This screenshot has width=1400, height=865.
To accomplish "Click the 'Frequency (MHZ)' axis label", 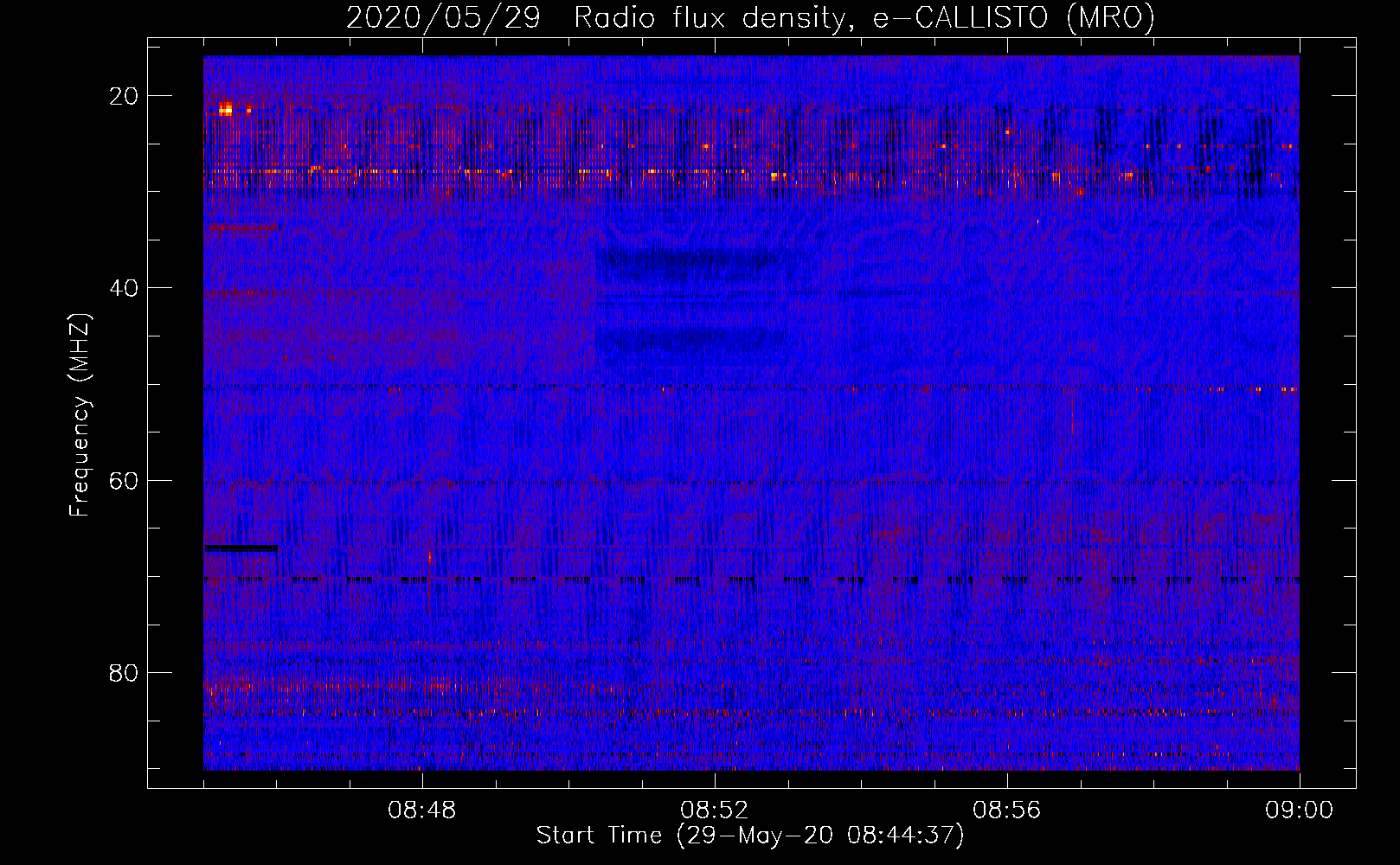I will tap(80, 416).
